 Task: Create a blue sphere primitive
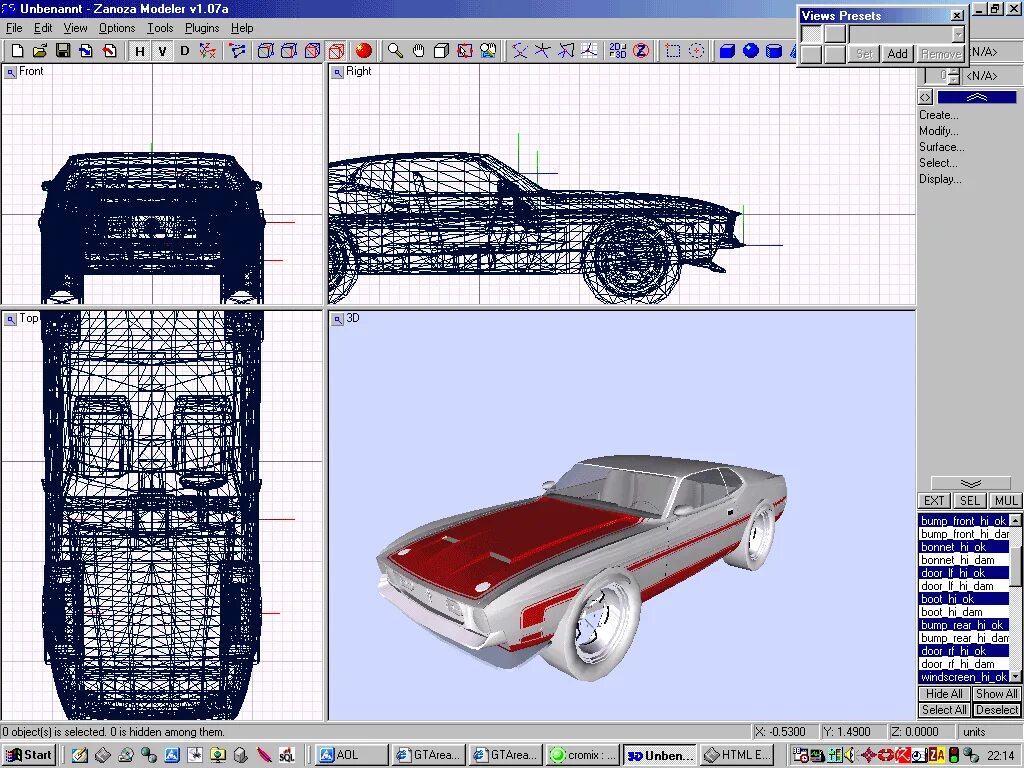750,51
